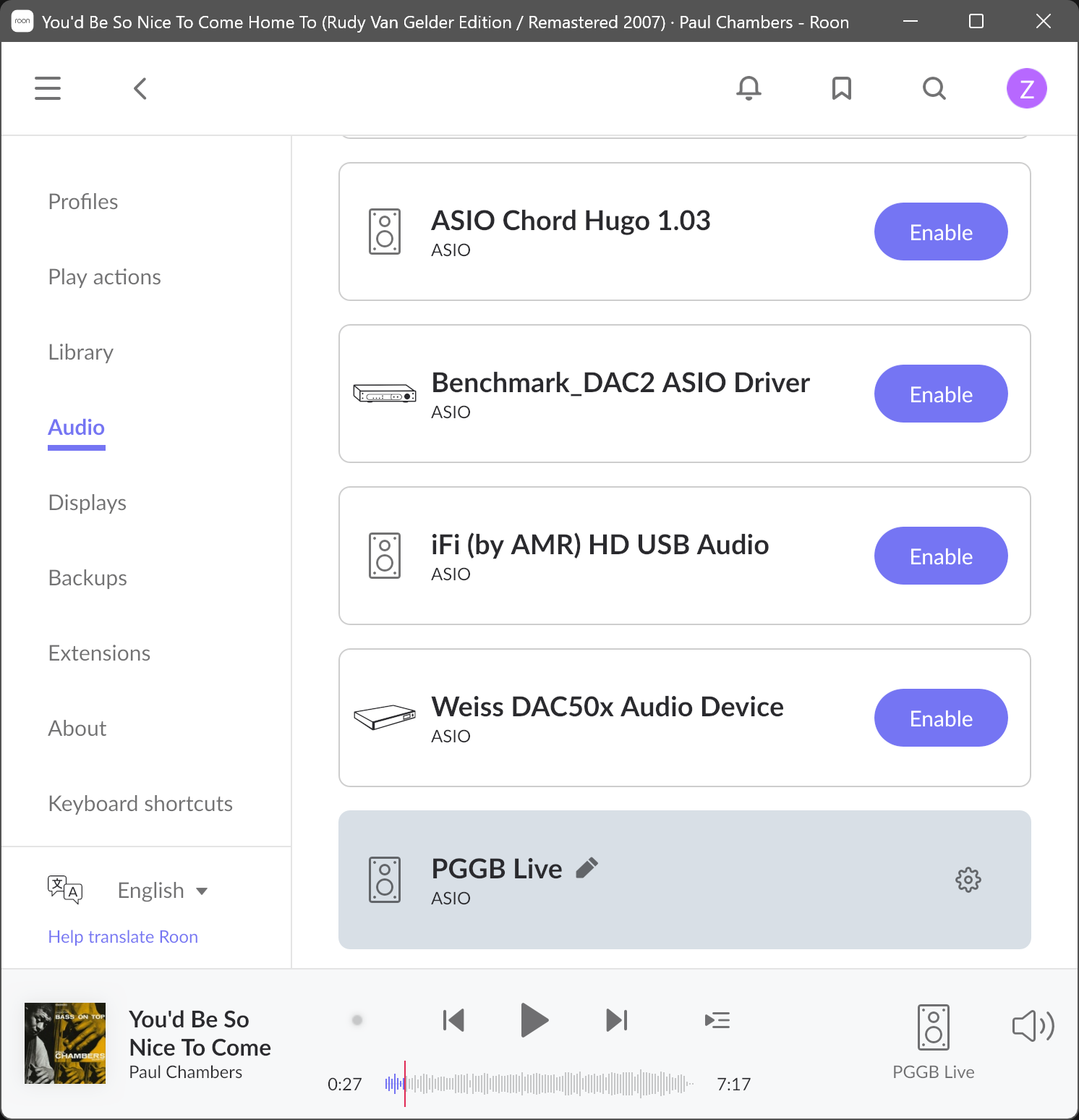Viewport: 1079px width, 1120px height.
Task: Click the iFi HD USB Audio speaker icon
Action: point(385,556)
